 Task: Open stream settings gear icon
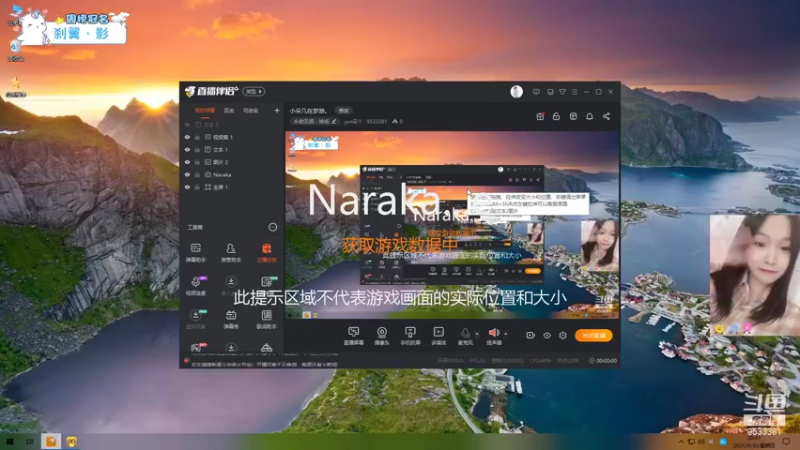point(563,335)
